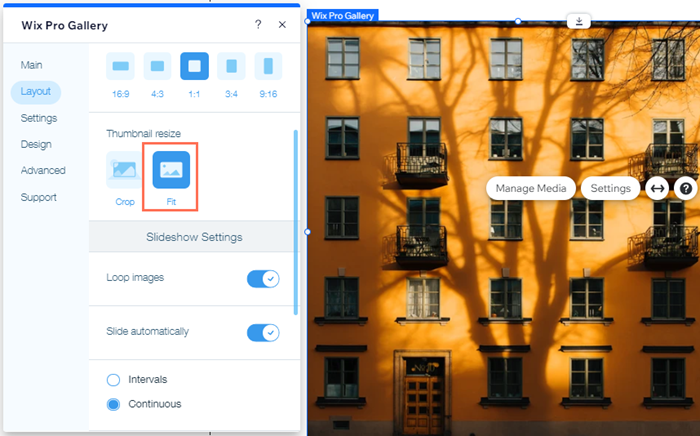
Task: Choose the Fit thumbnail resize option
Action: [x=171, y=170]
